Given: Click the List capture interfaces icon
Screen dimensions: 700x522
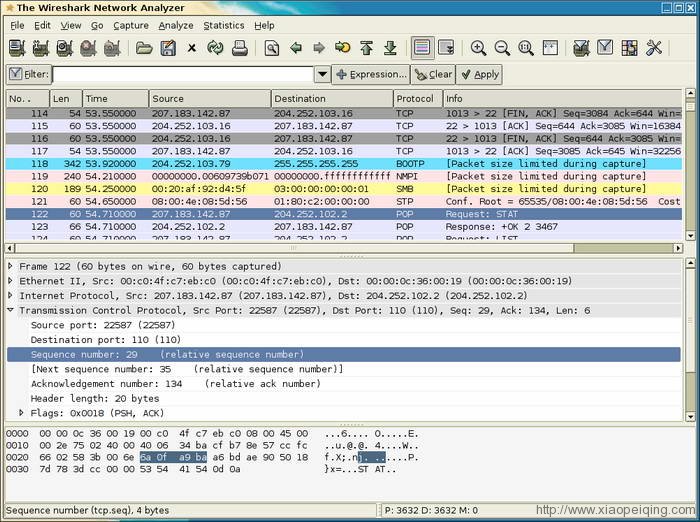Looking at the screenshot, I should click(x=17, y=48).
